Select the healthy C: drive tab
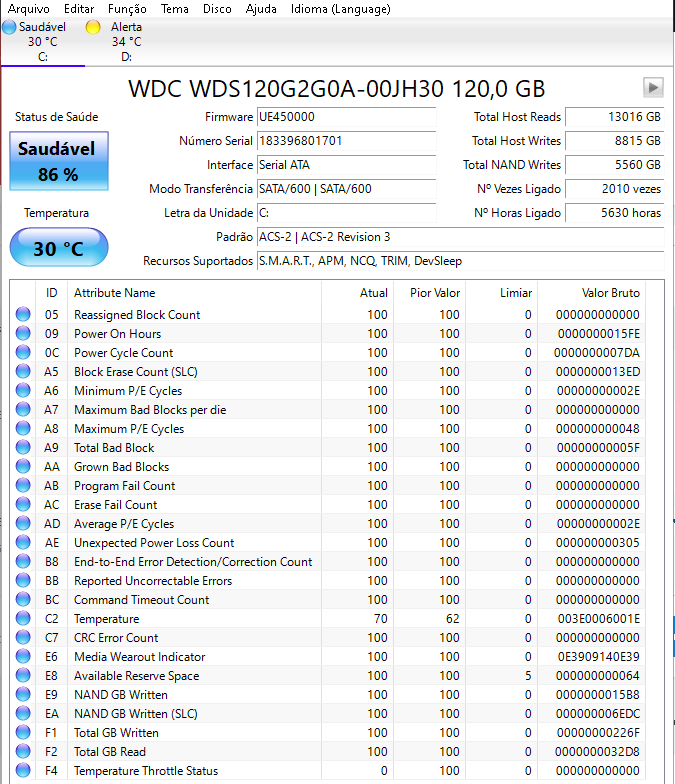The width and height of the screenshot is (675, 784). (x=42, y=42)
